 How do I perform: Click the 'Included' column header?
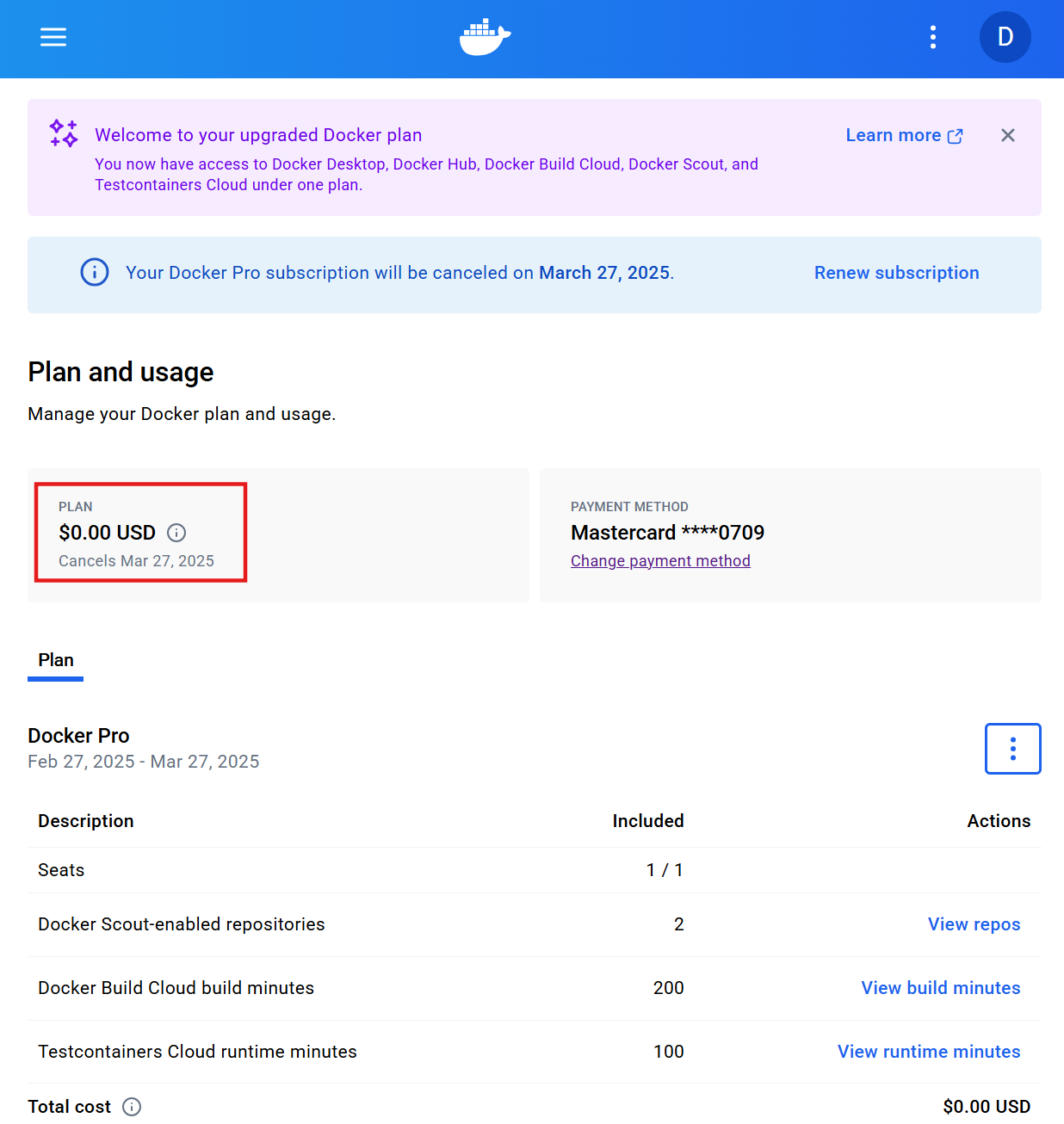(648, 821)
